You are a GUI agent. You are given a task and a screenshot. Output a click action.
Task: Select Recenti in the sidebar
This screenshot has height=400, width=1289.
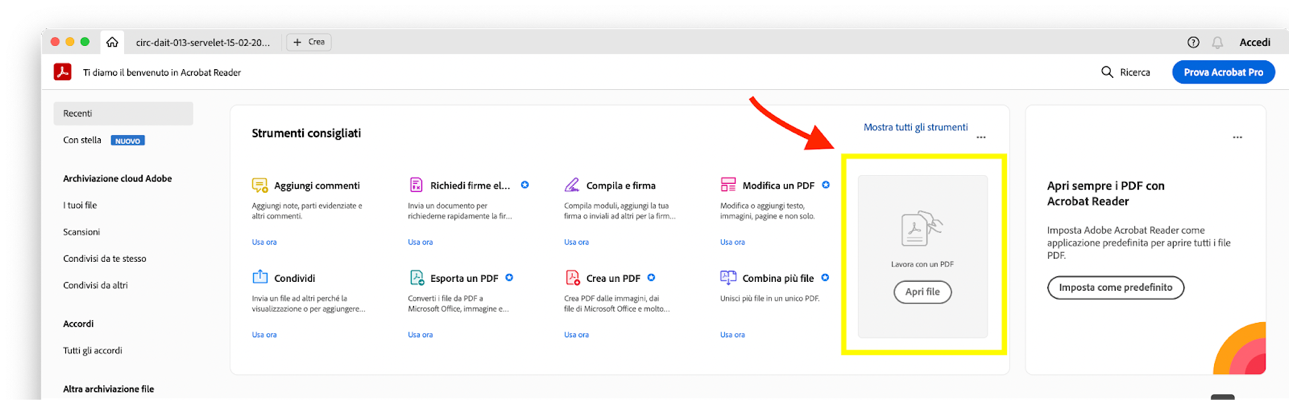point(123,113)
